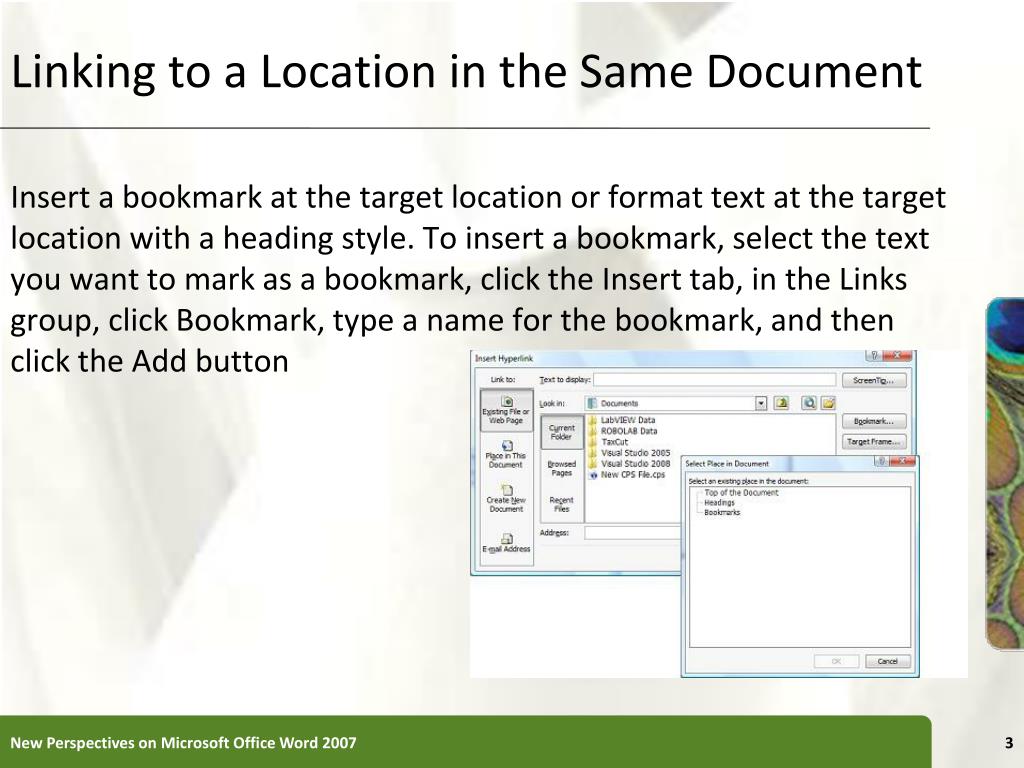The width and height of the screenshot is (1024, 768).
Task: Click the Browse the Web icon
Action: [809, 403]
